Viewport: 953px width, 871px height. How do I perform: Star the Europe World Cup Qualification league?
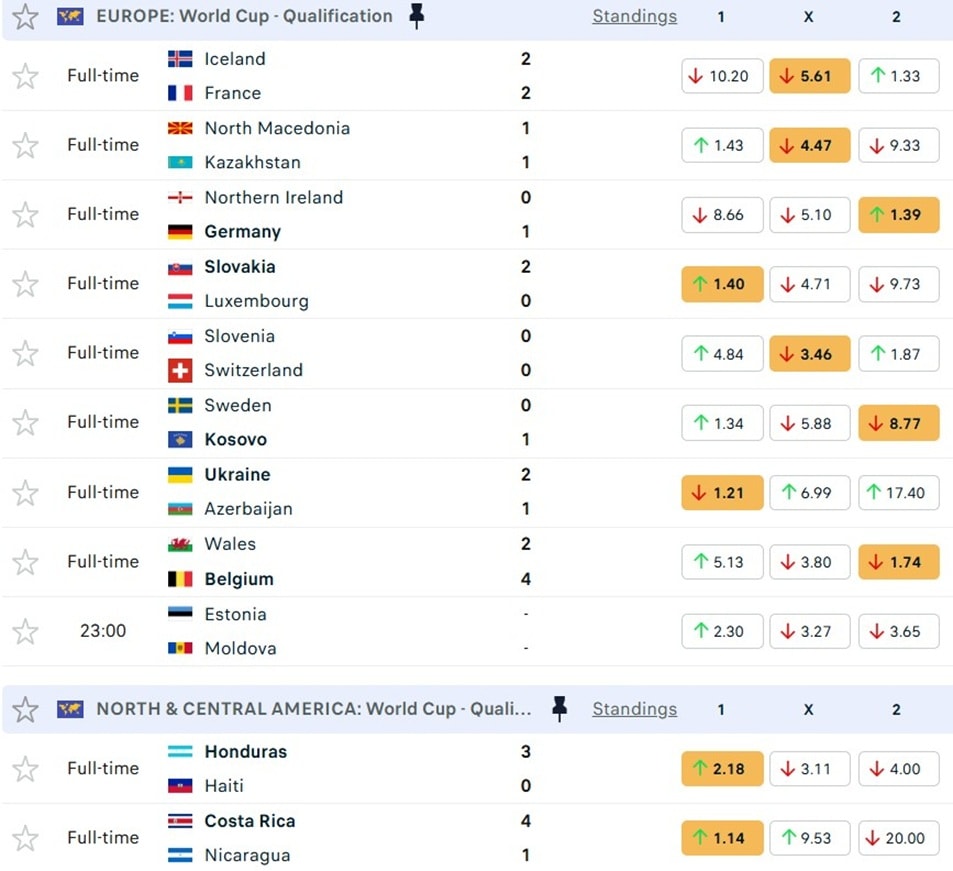click(x=25, y=17)
